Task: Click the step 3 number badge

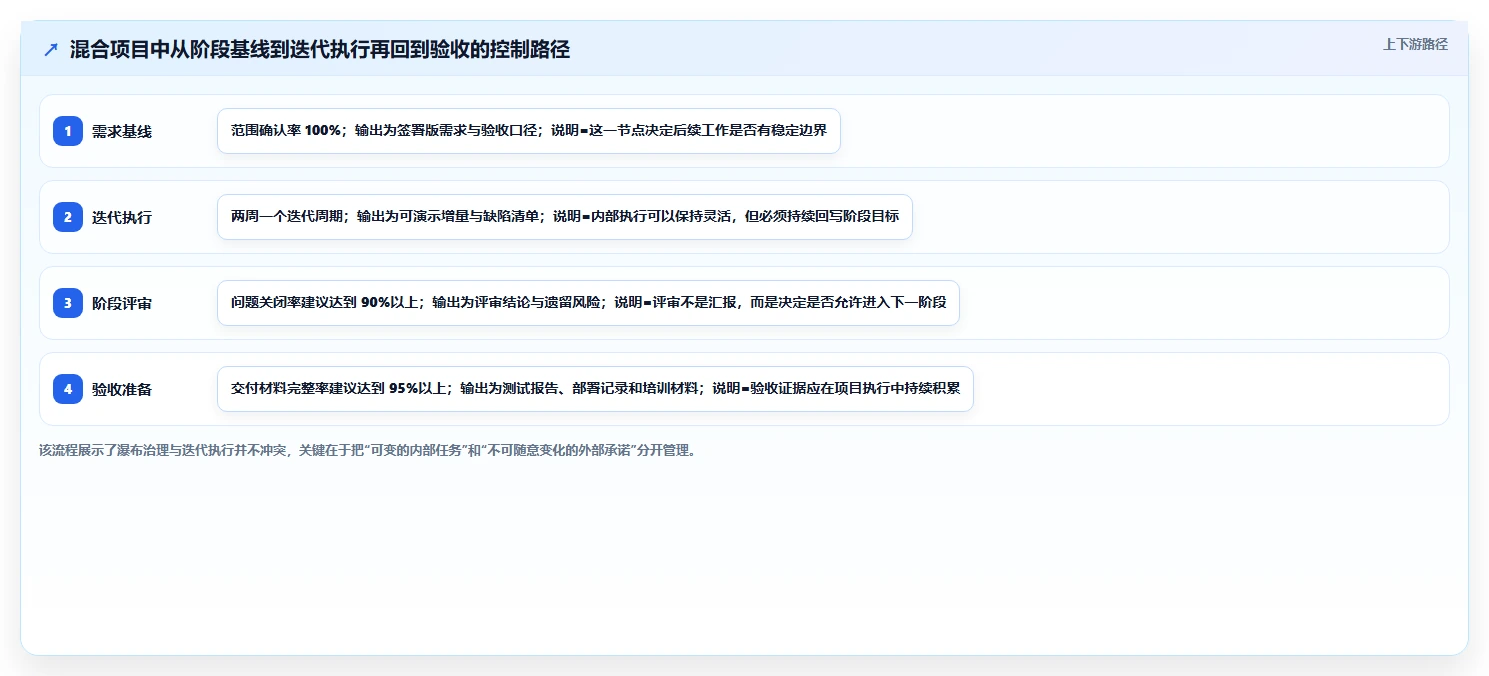Action: pyautogui.click(x=68, y=303)
